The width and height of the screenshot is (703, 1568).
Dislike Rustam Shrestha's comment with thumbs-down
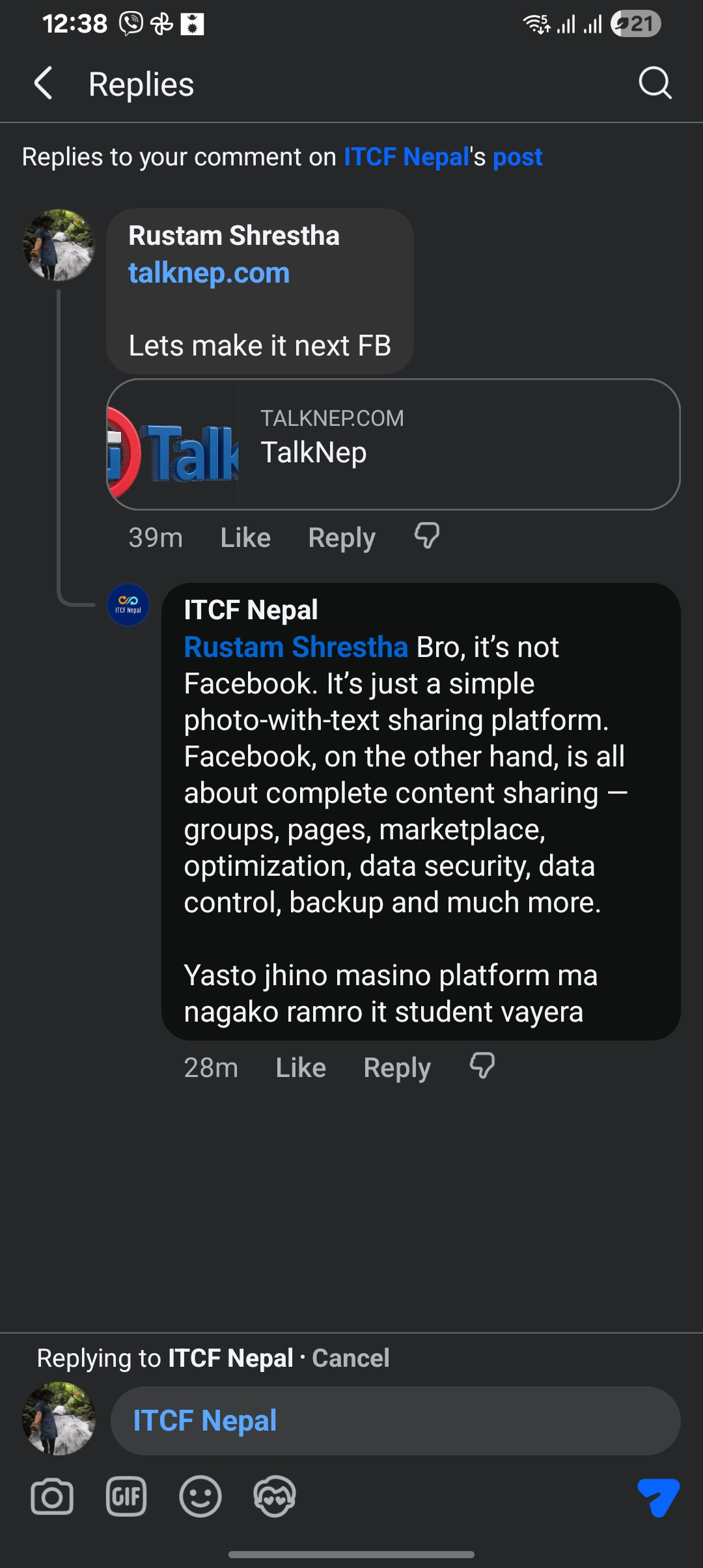[427, 536]
